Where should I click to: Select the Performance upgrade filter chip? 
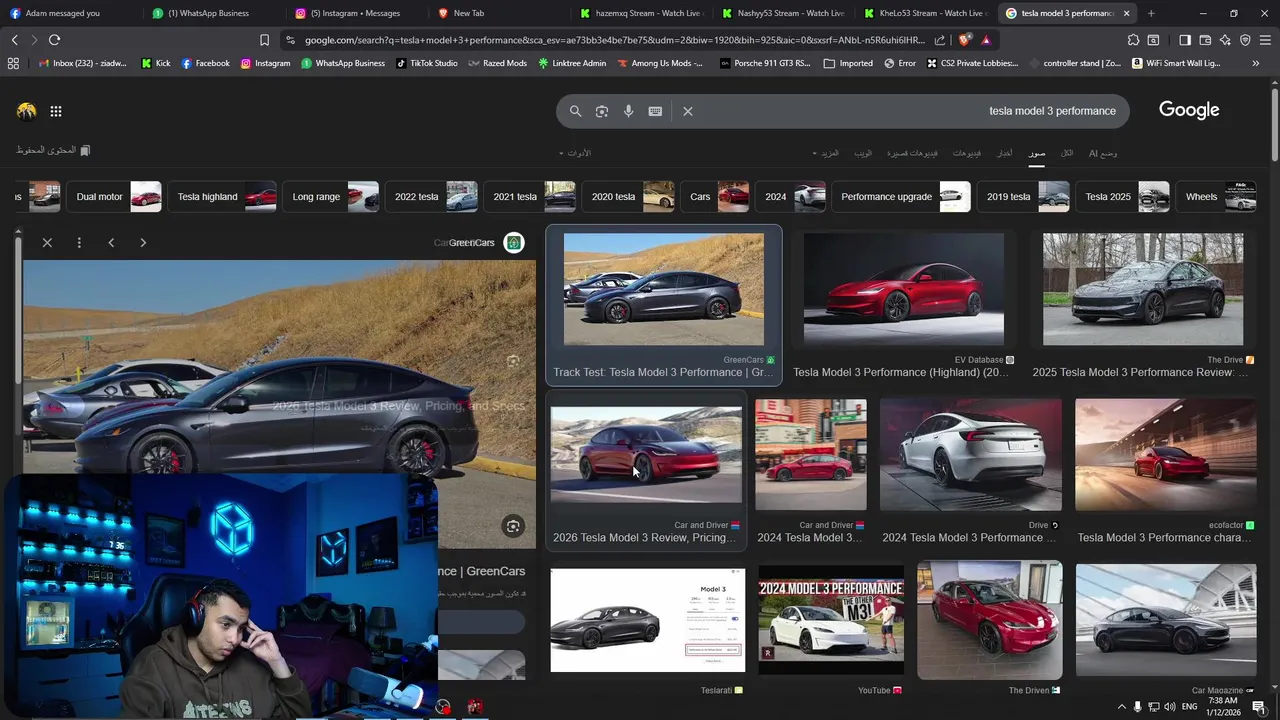901,197
